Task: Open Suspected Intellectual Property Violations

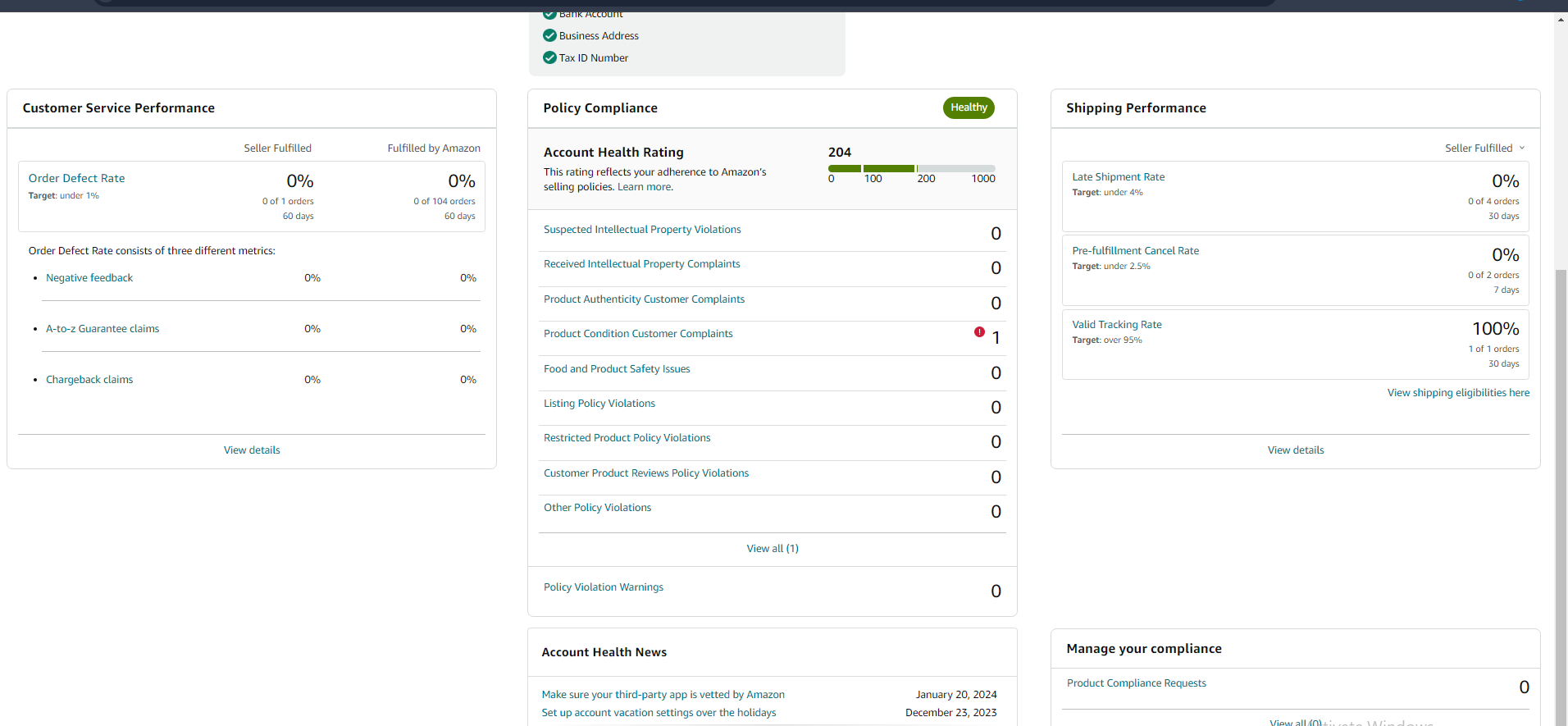Action: click(642, 230)
